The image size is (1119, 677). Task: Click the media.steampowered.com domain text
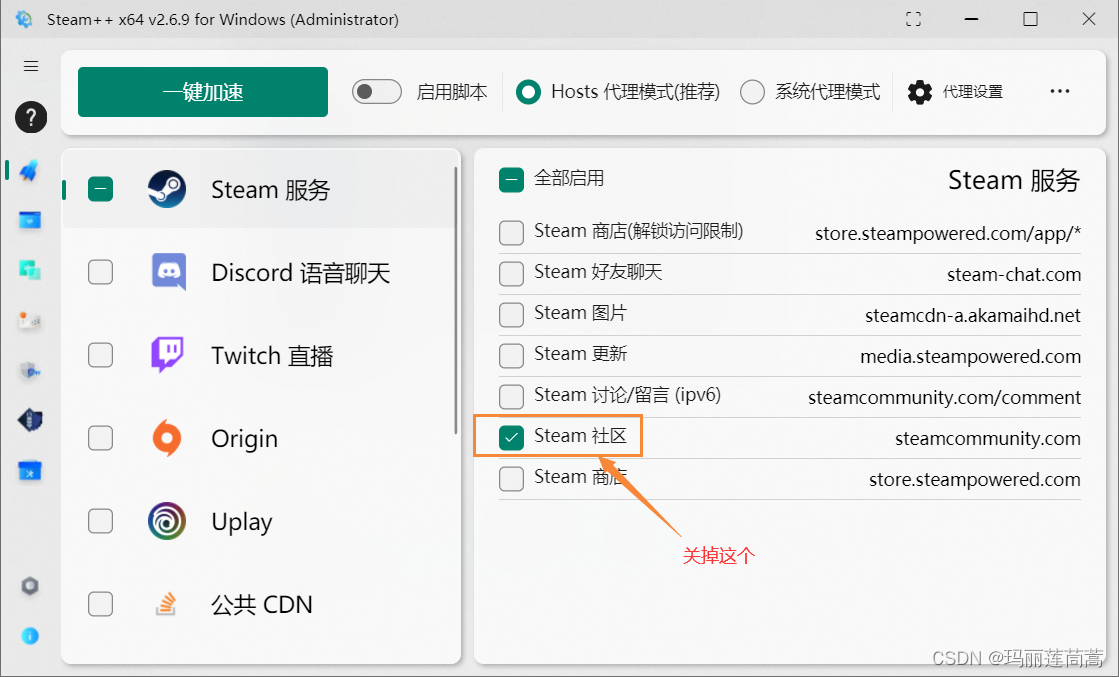point(971,356)
